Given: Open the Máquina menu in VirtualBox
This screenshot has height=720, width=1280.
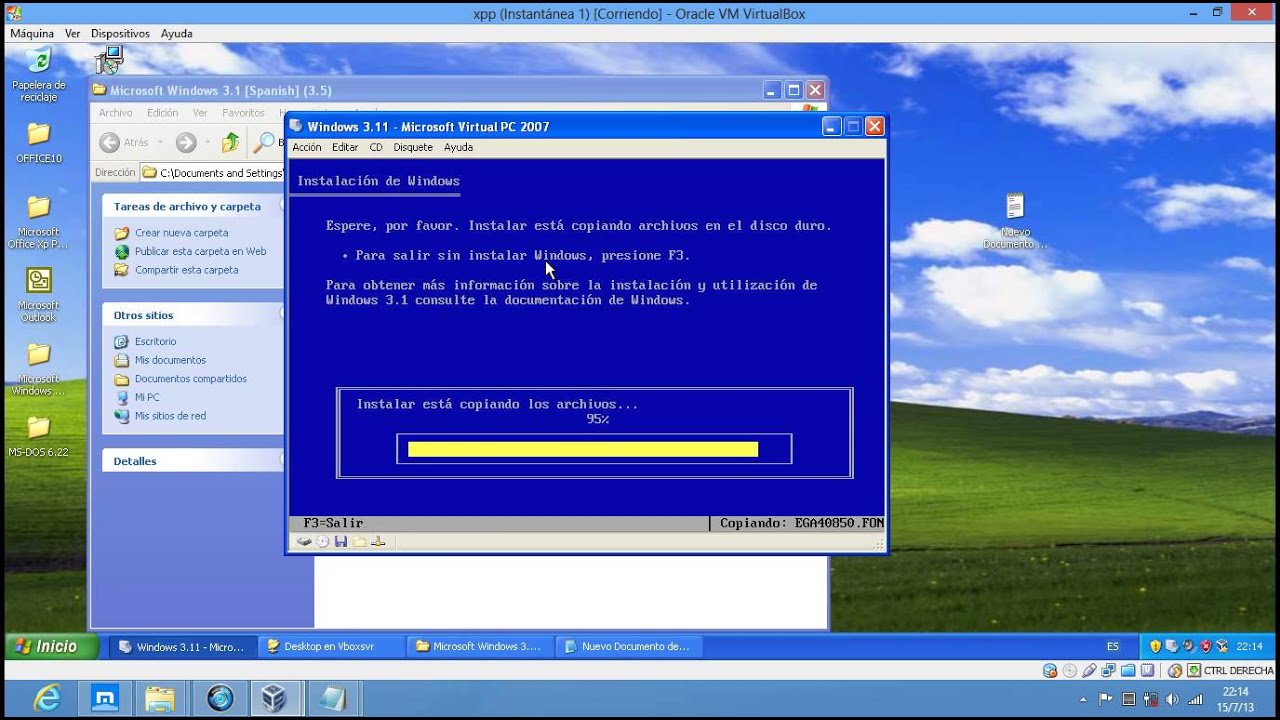Looking at the screenshot, I should coord(32,33).
